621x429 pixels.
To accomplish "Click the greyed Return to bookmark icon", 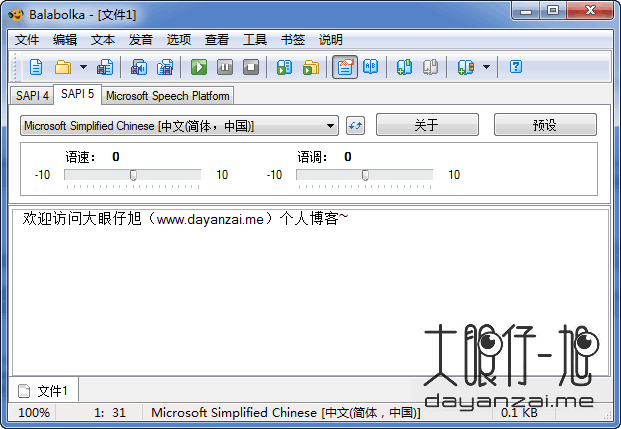I will tap(431, 67).
